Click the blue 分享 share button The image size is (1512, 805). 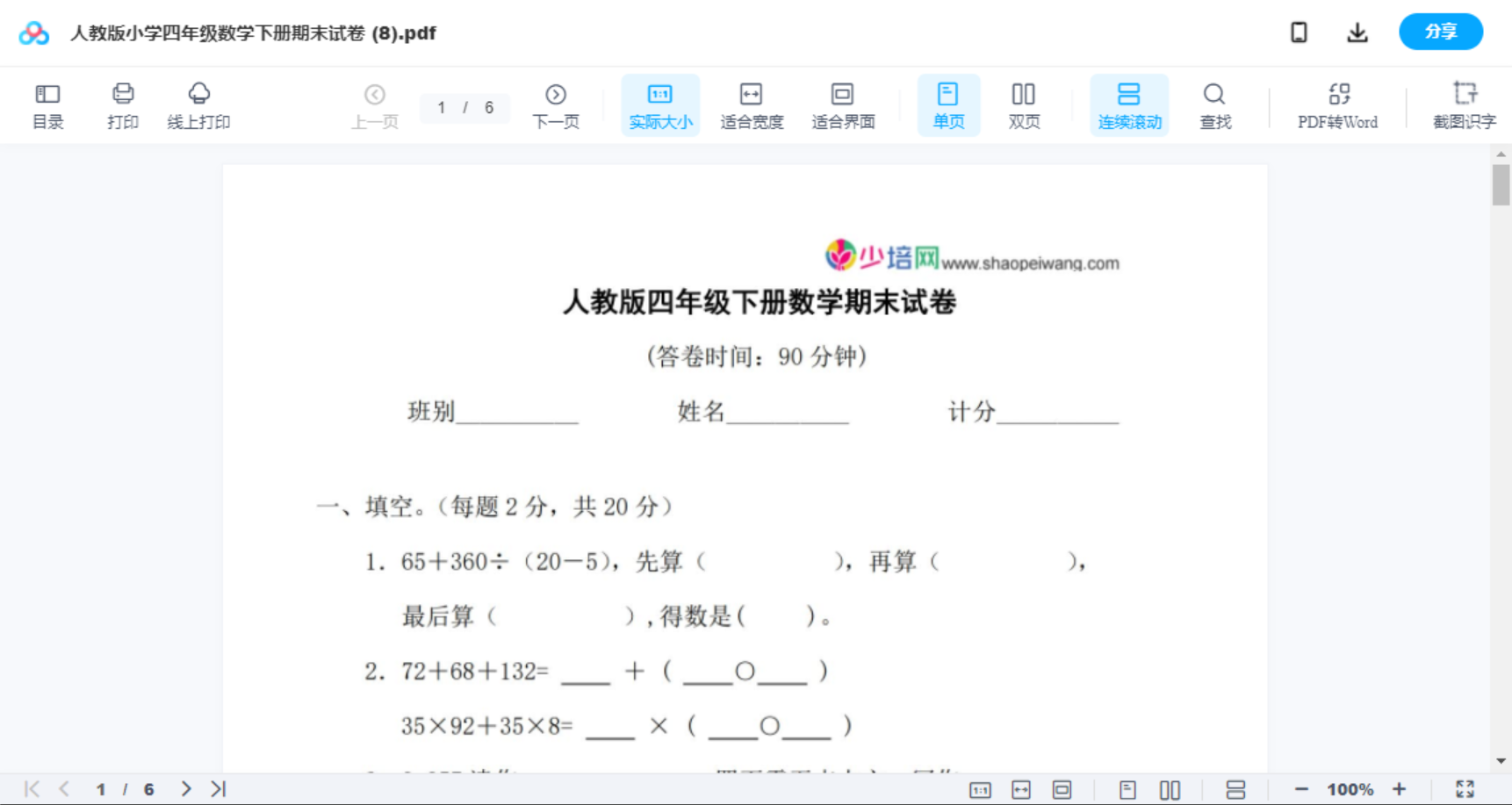tap(1440, 31)
